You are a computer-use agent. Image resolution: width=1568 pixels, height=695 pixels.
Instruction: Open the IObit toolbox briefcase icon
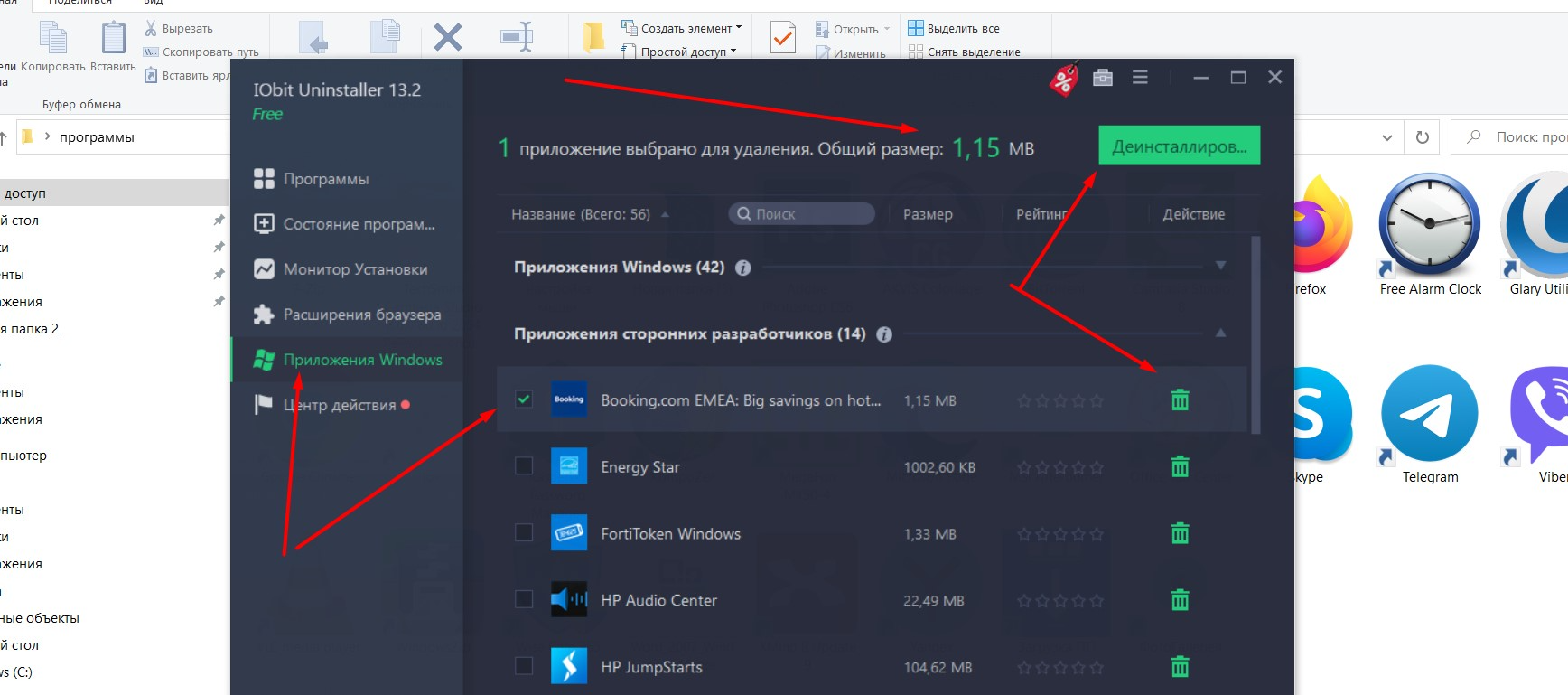point(1103,78)
